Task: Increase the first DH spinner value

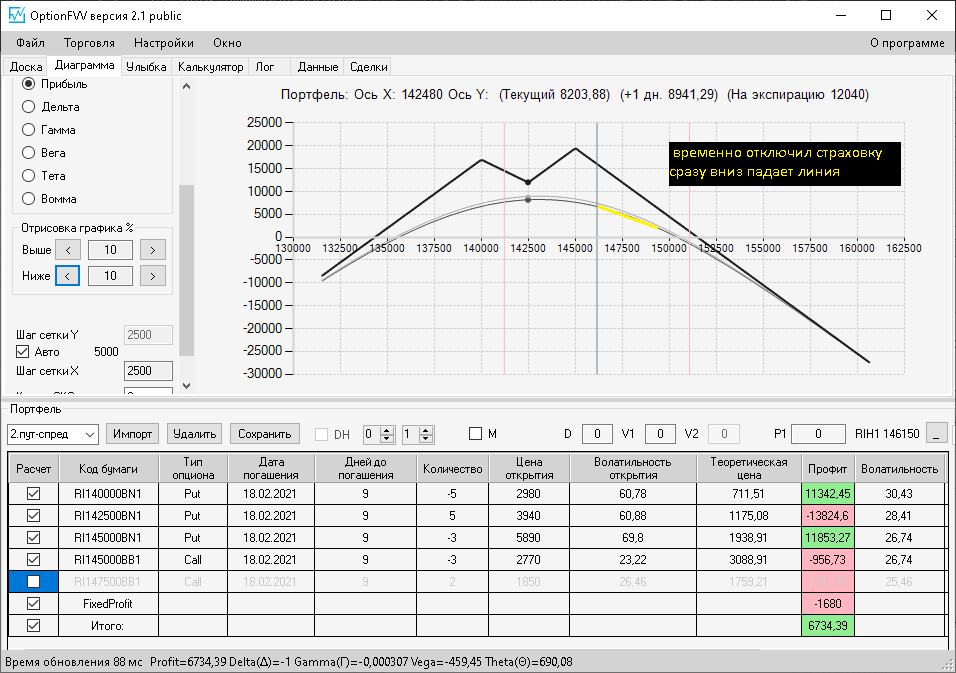Action: click(x=387, y=430)
